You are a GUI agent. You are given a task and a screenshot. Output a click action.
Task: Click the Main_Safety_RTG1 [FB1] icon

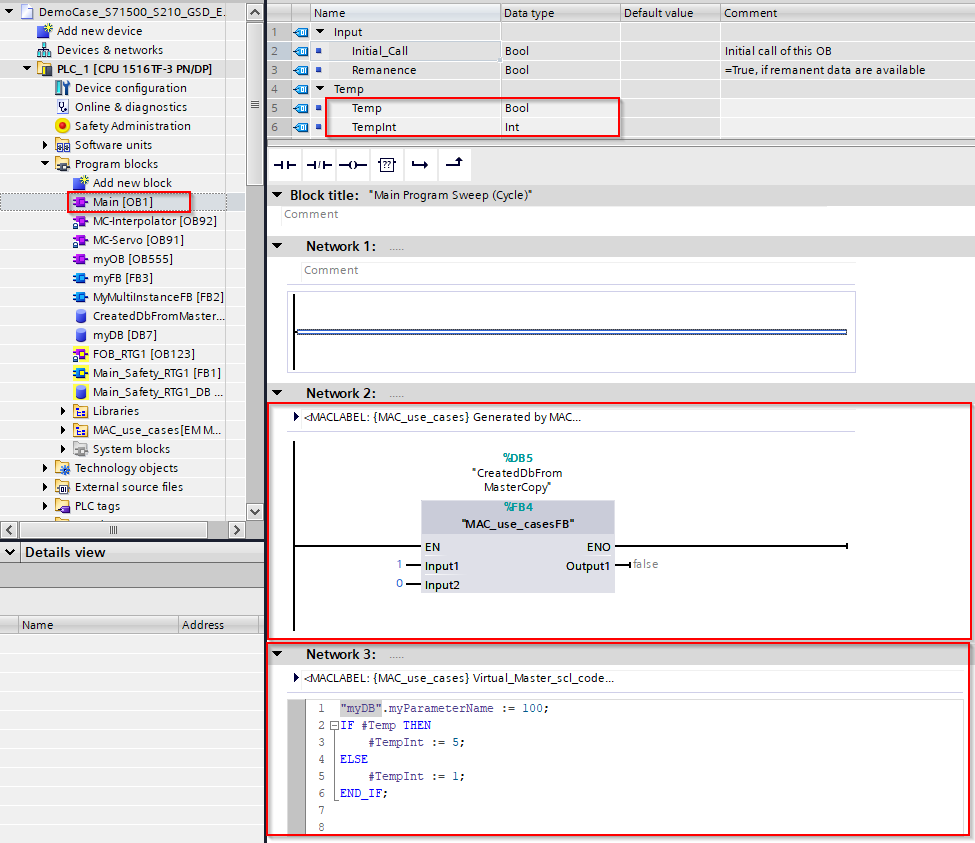[x=80, y=373]
